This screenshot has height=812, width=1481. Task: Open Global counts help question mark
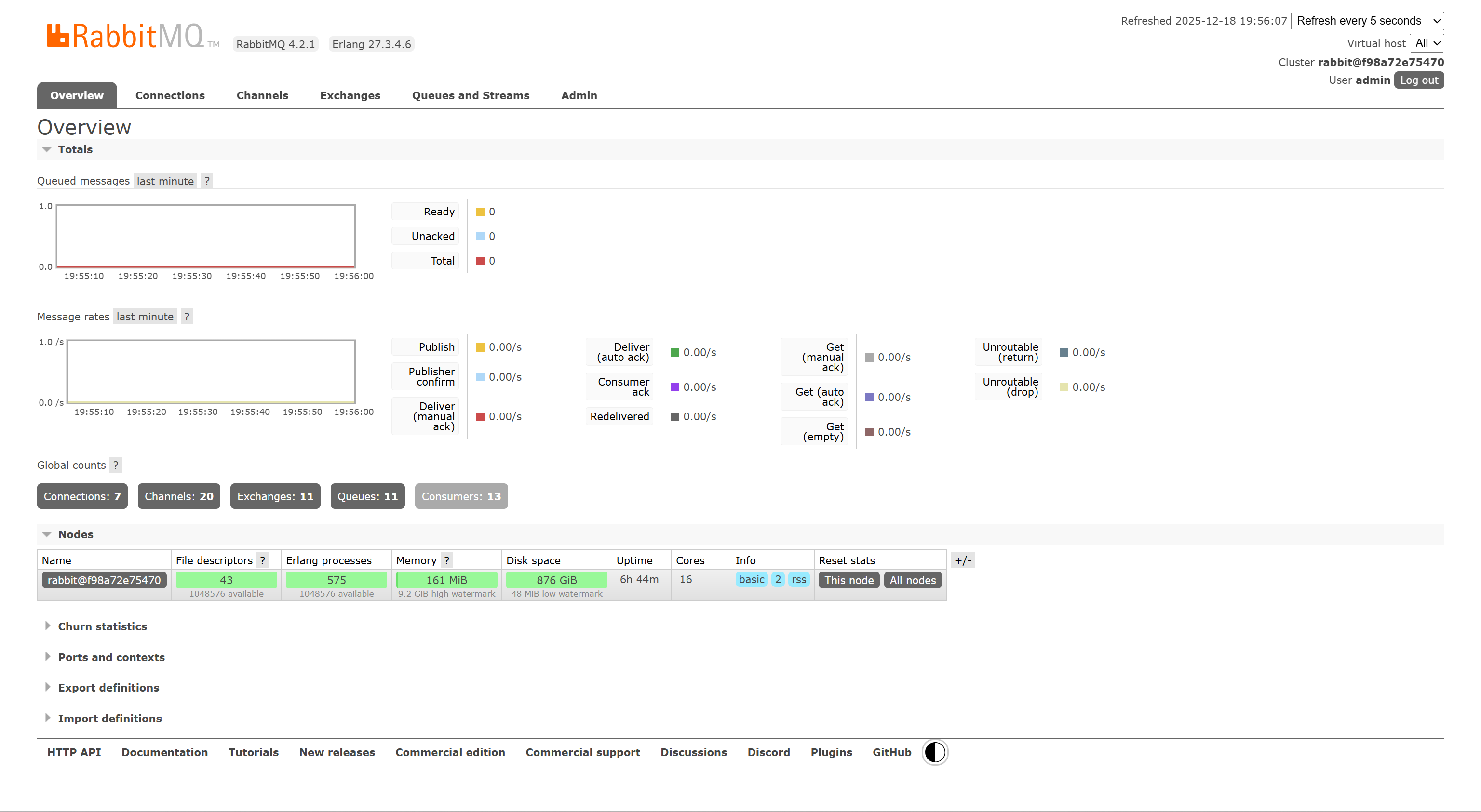116,465
